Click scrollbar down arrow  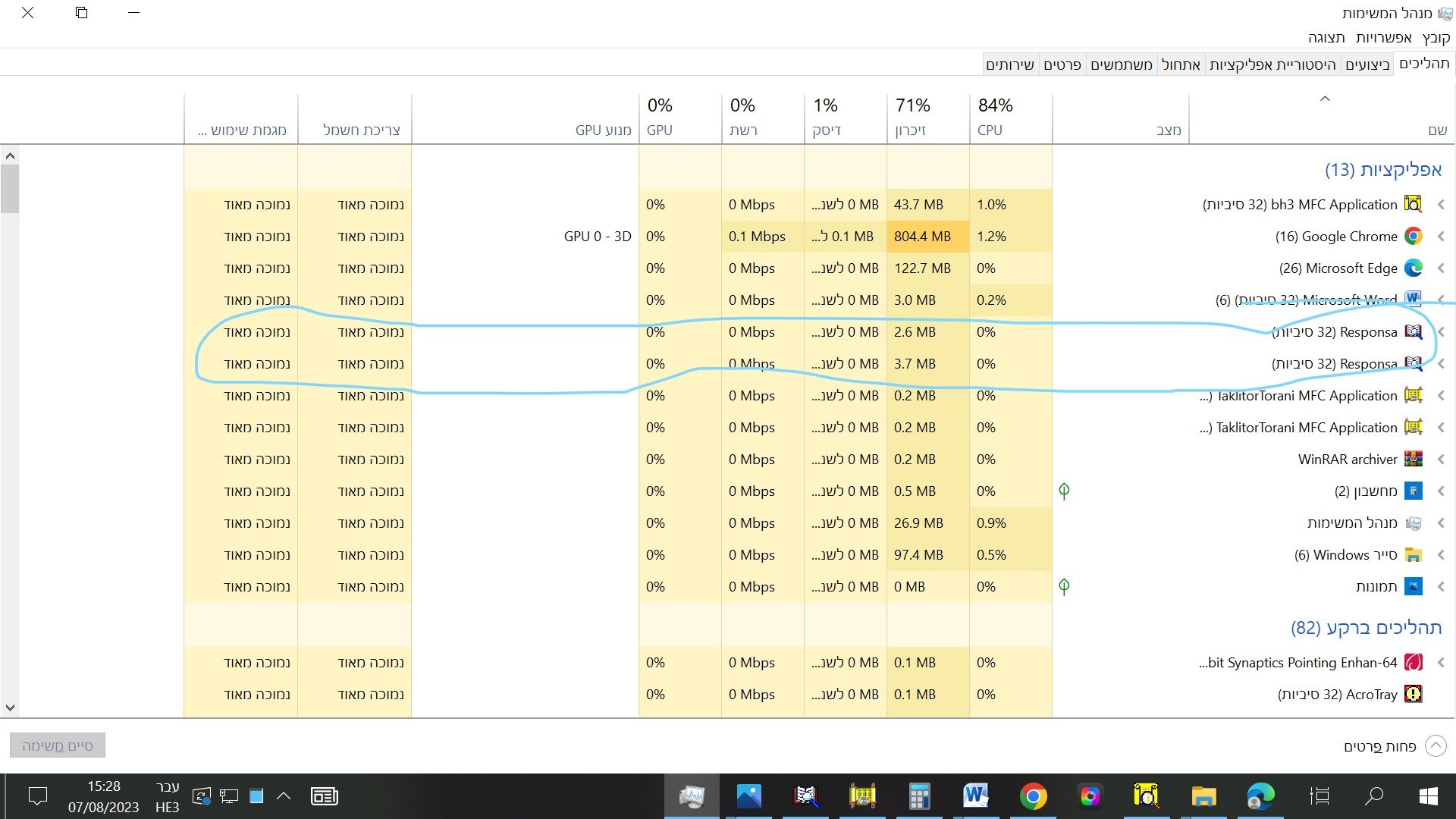pyautogui.click(x=10, y=708)
